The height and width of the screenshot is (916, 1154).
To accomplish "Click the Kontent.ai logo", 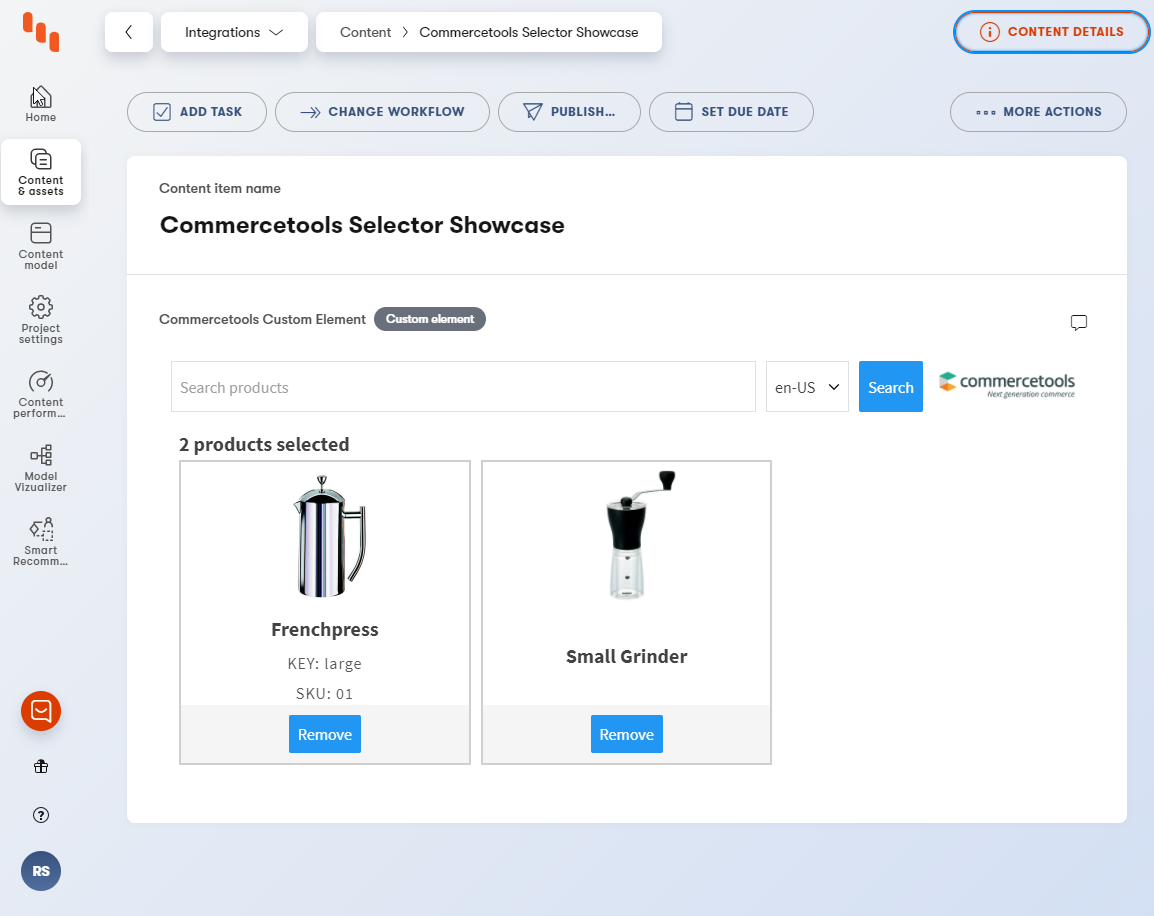I will click(41, 32).
